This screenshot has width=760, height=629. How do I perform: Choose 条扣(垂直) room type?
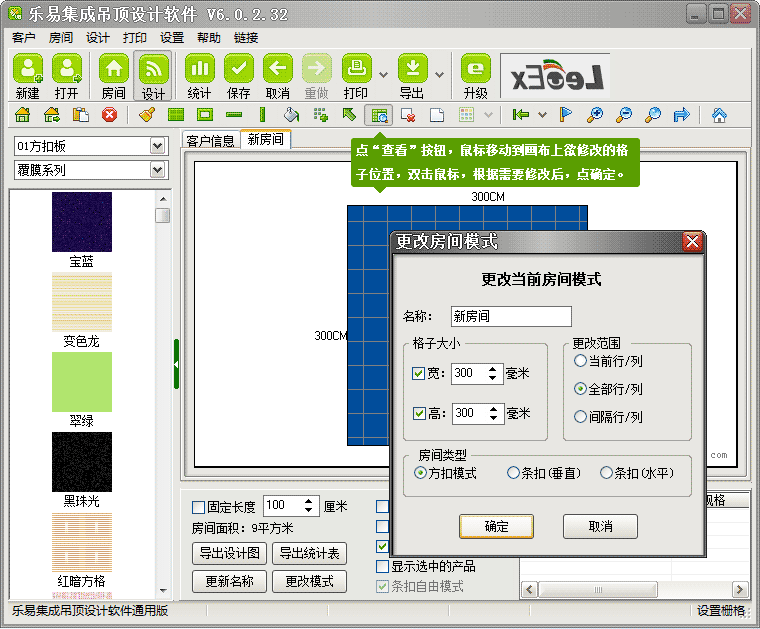(514, 473)
